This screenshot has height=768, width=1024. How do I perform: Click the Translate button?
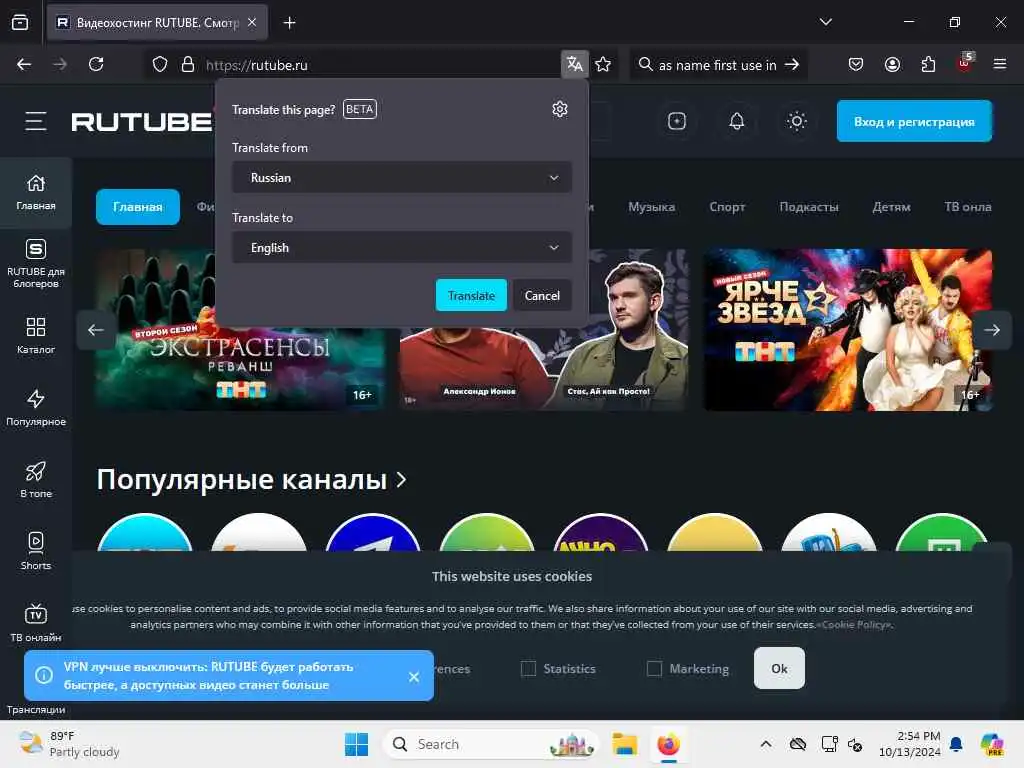[x=471, y=295]
